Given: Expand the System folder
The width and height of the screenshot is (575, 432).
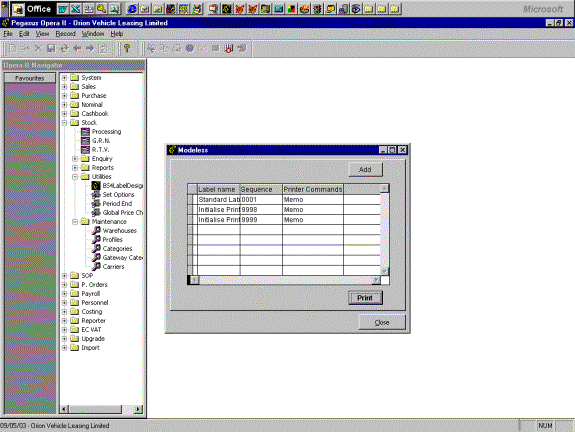Looking at the screenshot, I should tap(64, 78).
